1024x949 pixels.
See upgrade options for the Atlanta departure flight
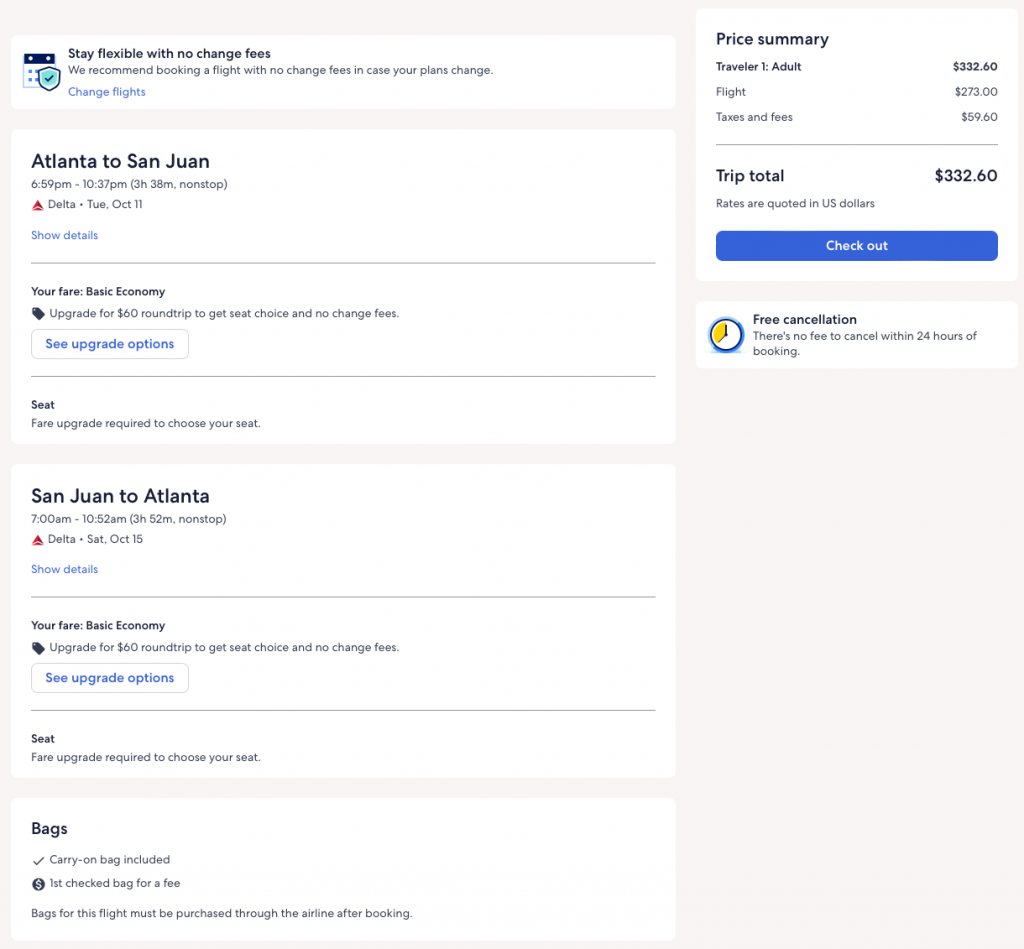pyautogui.click(x=110, y=344)
